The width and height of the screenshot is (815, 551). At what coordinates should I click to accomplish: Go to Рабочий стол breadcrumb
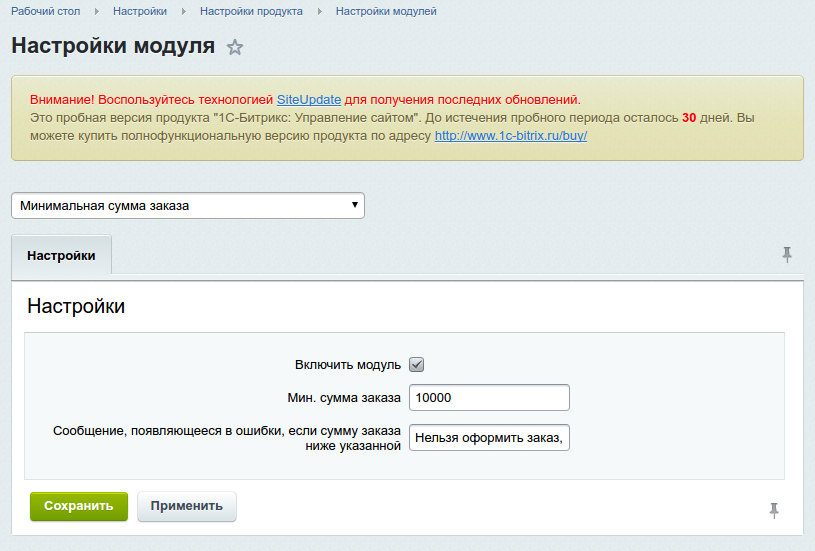coord(46,11)
